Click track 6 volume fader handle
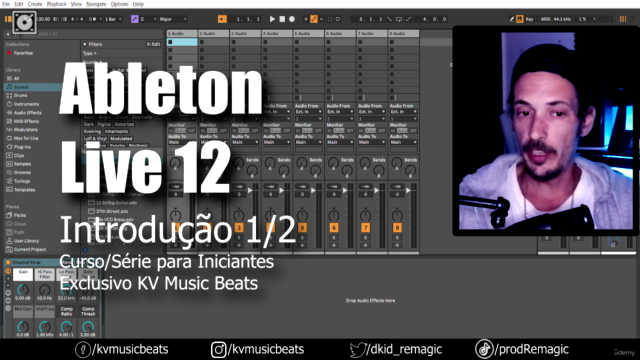The height and width of the screenshot is (360, 640). tap(345, 190)
